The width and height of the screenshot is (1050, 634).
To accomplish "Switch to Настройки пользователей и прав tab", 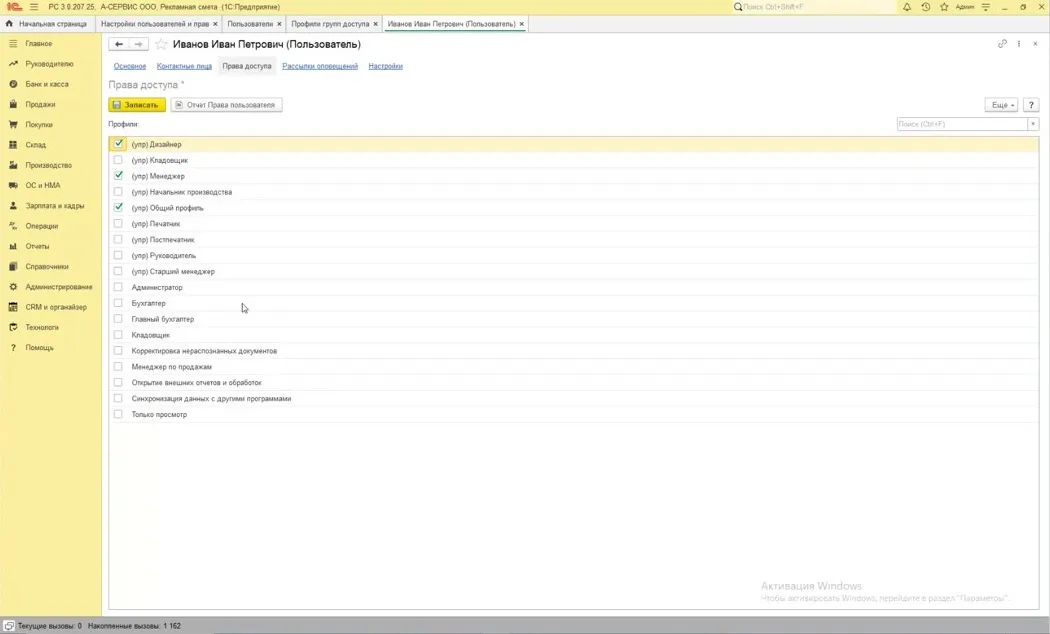I will 155,24.
